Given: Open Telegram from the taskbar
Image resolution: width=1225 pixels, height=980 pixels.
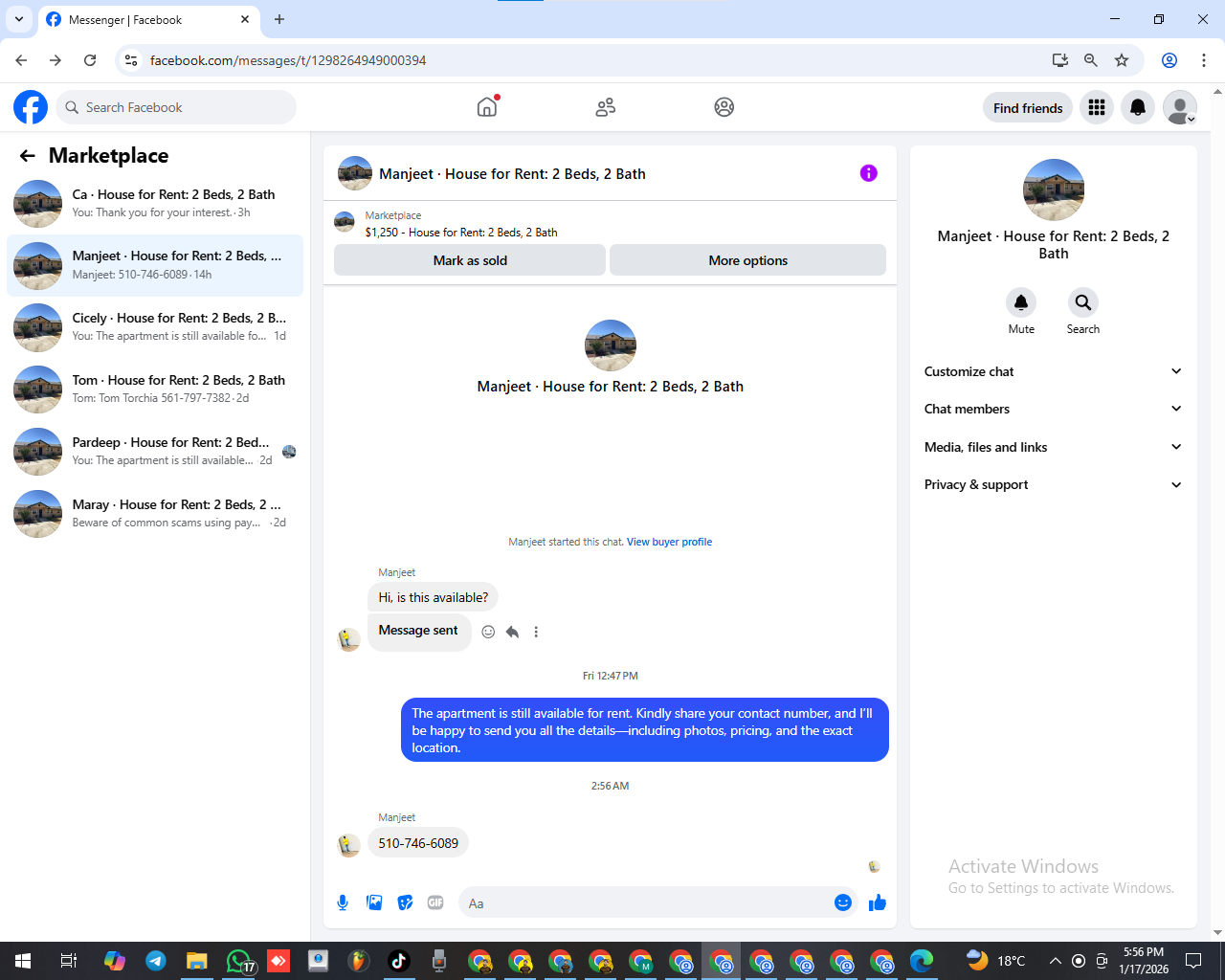Looking at the screenshot, I should pyautogui.click(x=156, y=961).
